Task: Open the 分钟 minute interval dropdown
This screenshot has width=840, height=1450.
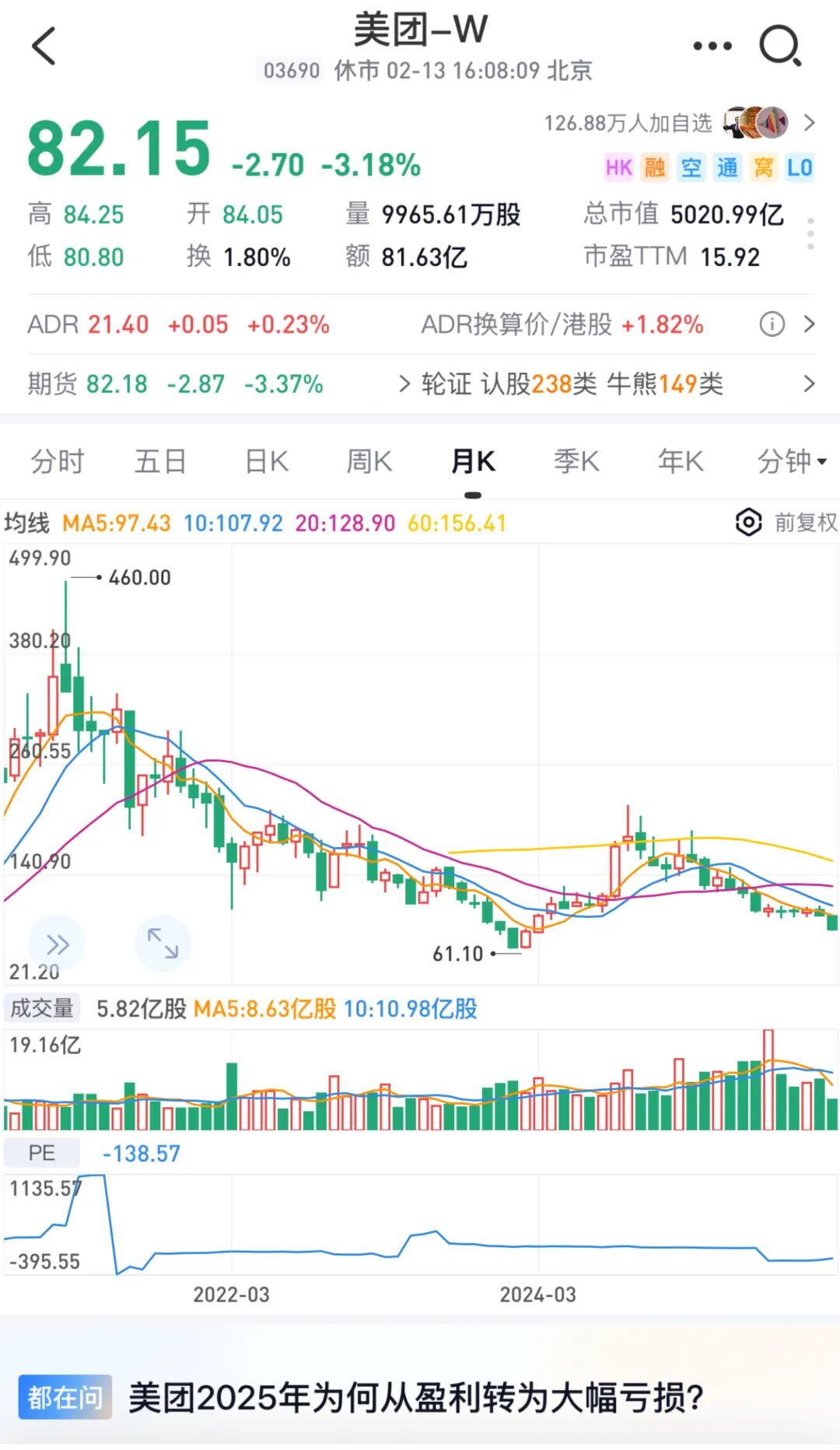Action: 792,461
